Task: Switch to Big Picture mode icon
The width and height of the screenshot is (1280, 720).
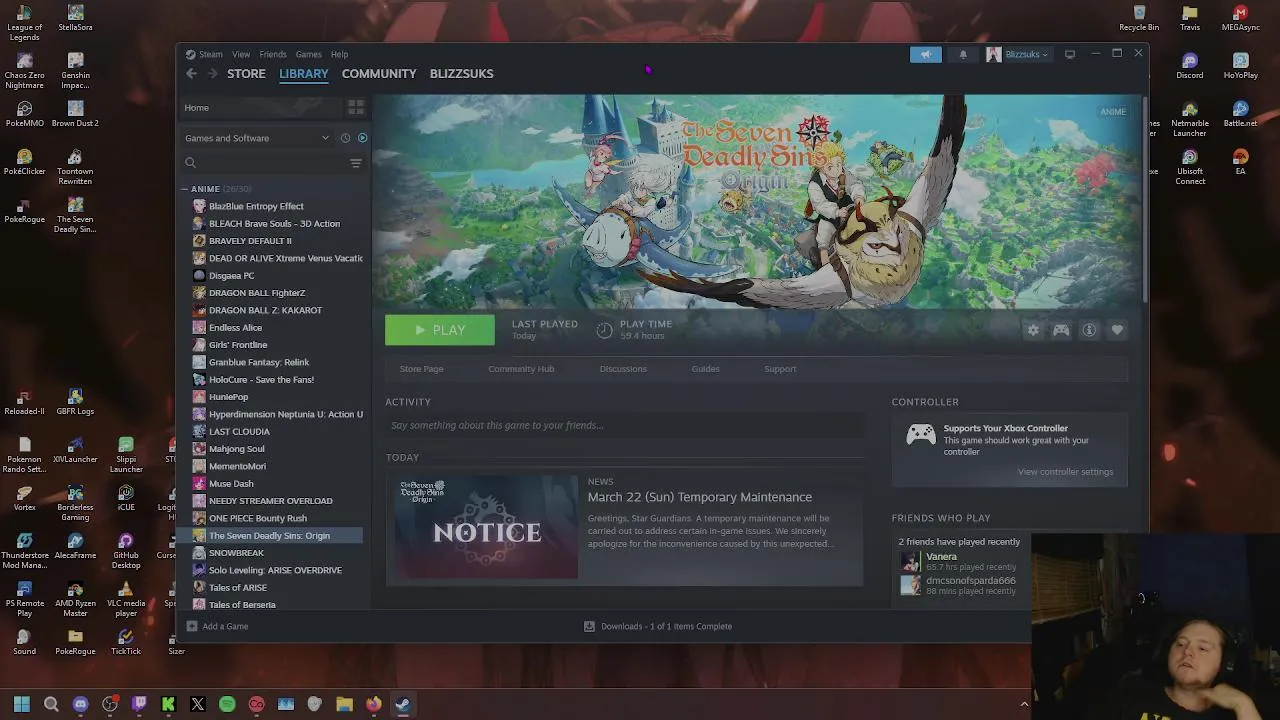Action: [x=1070, y=54]
